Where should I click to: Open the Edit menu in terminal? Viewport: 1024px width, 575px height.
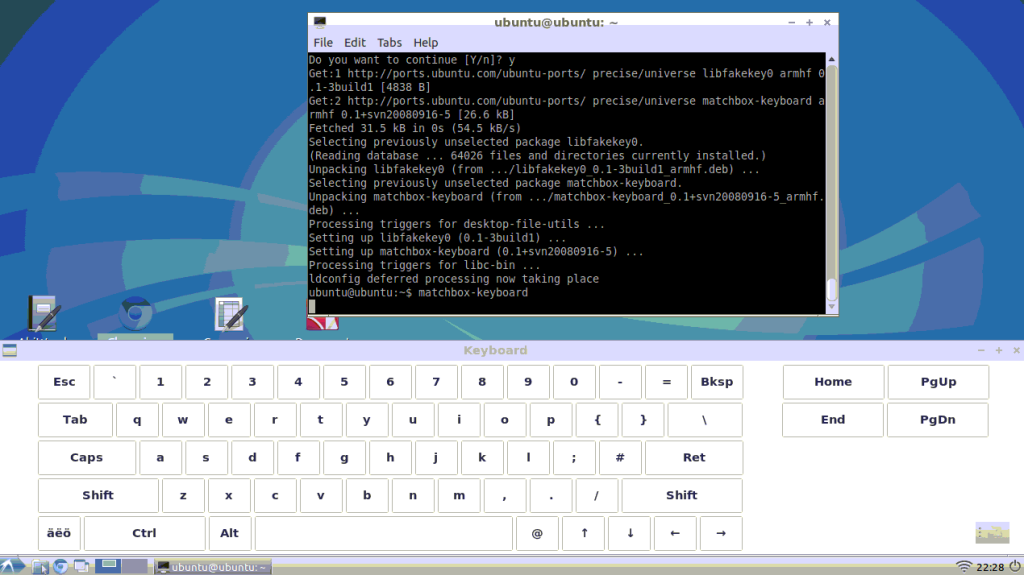(x=355, y=42)
